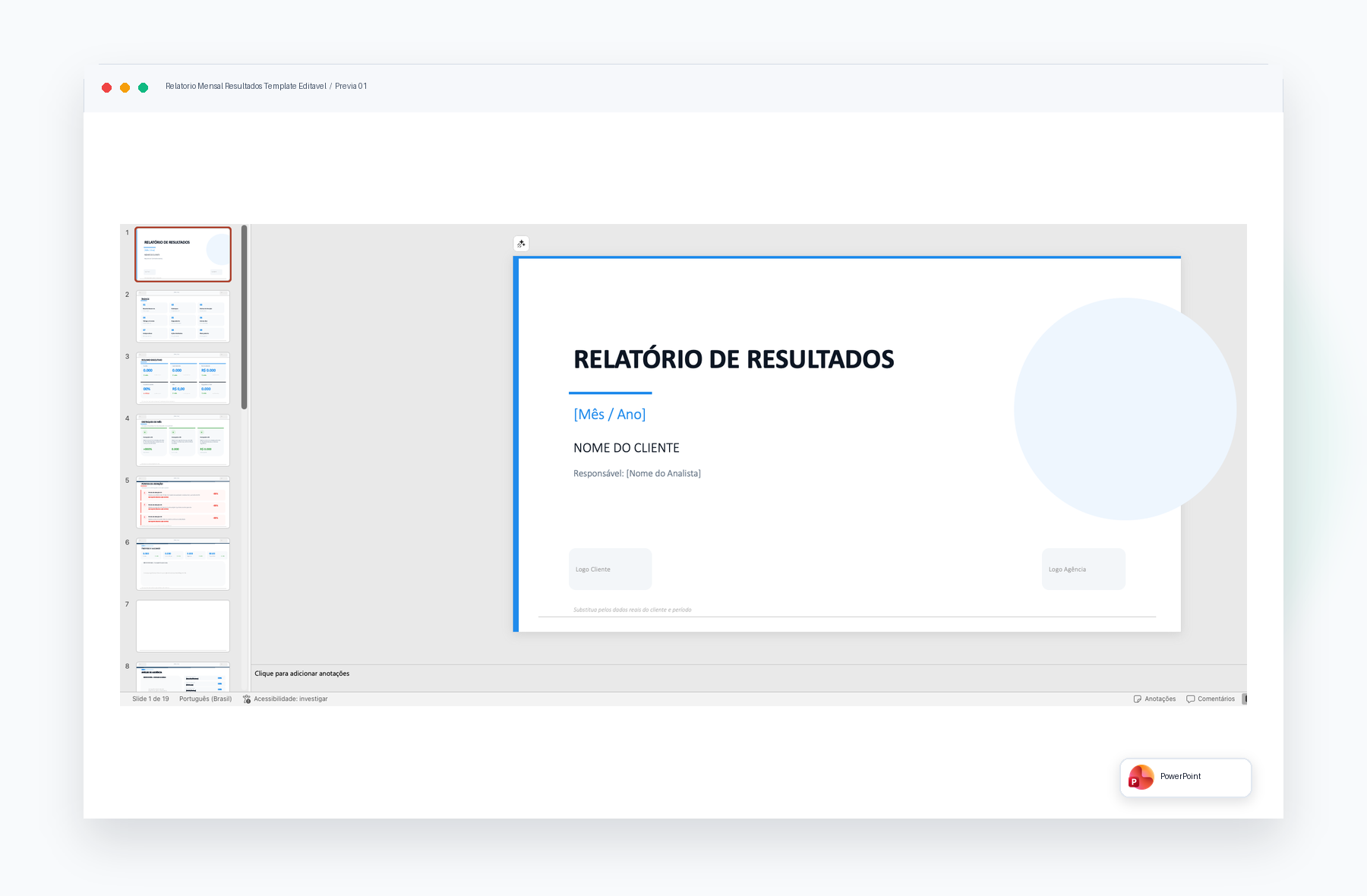The width and height of the screenshot is (1367, 896).
Task: Select the Logo Agência placeholder box
Action: click(x=1084, y=569)
